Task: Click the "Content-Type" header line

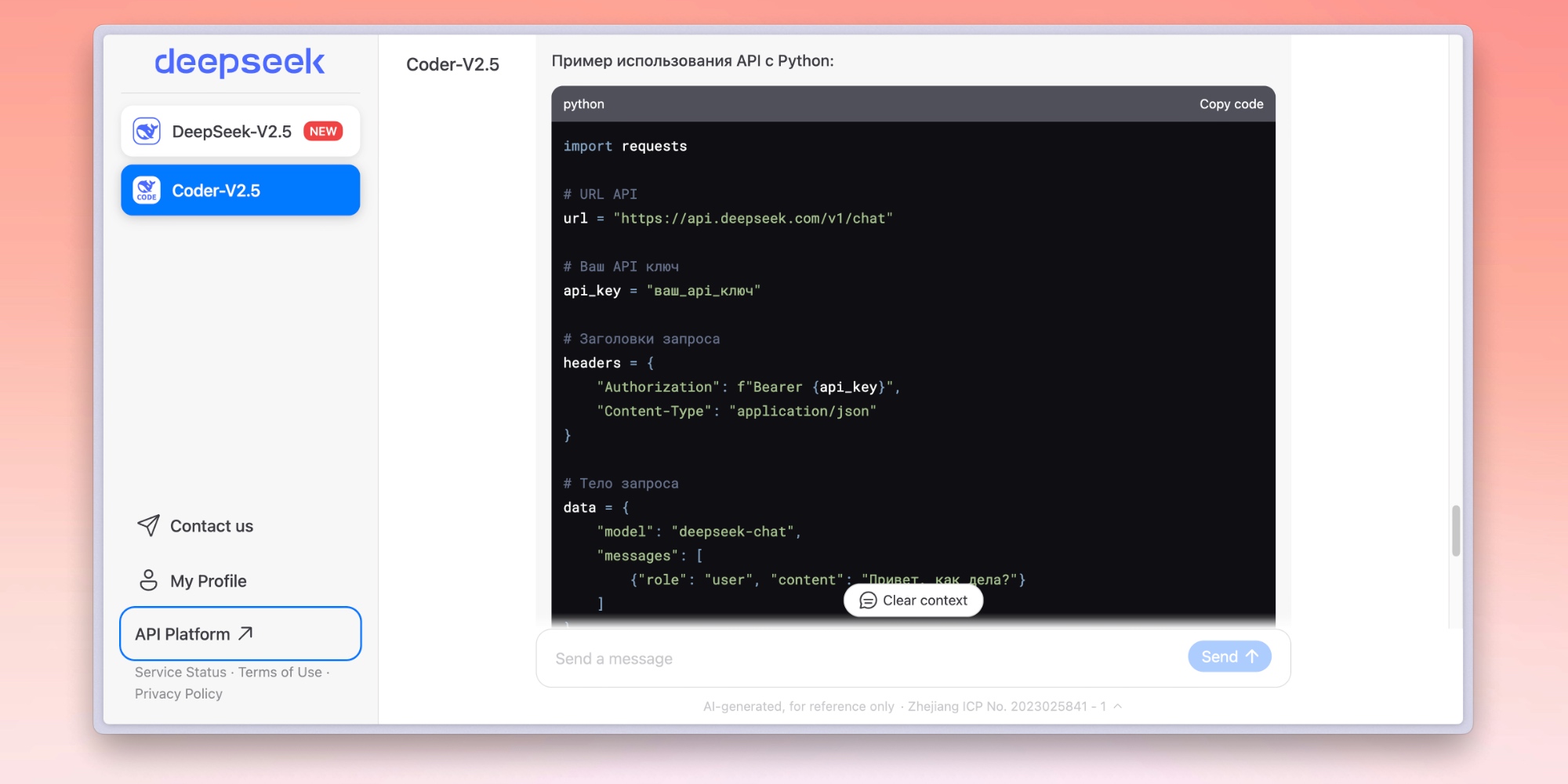Action: pyautogui.click(x=736, y=412)
